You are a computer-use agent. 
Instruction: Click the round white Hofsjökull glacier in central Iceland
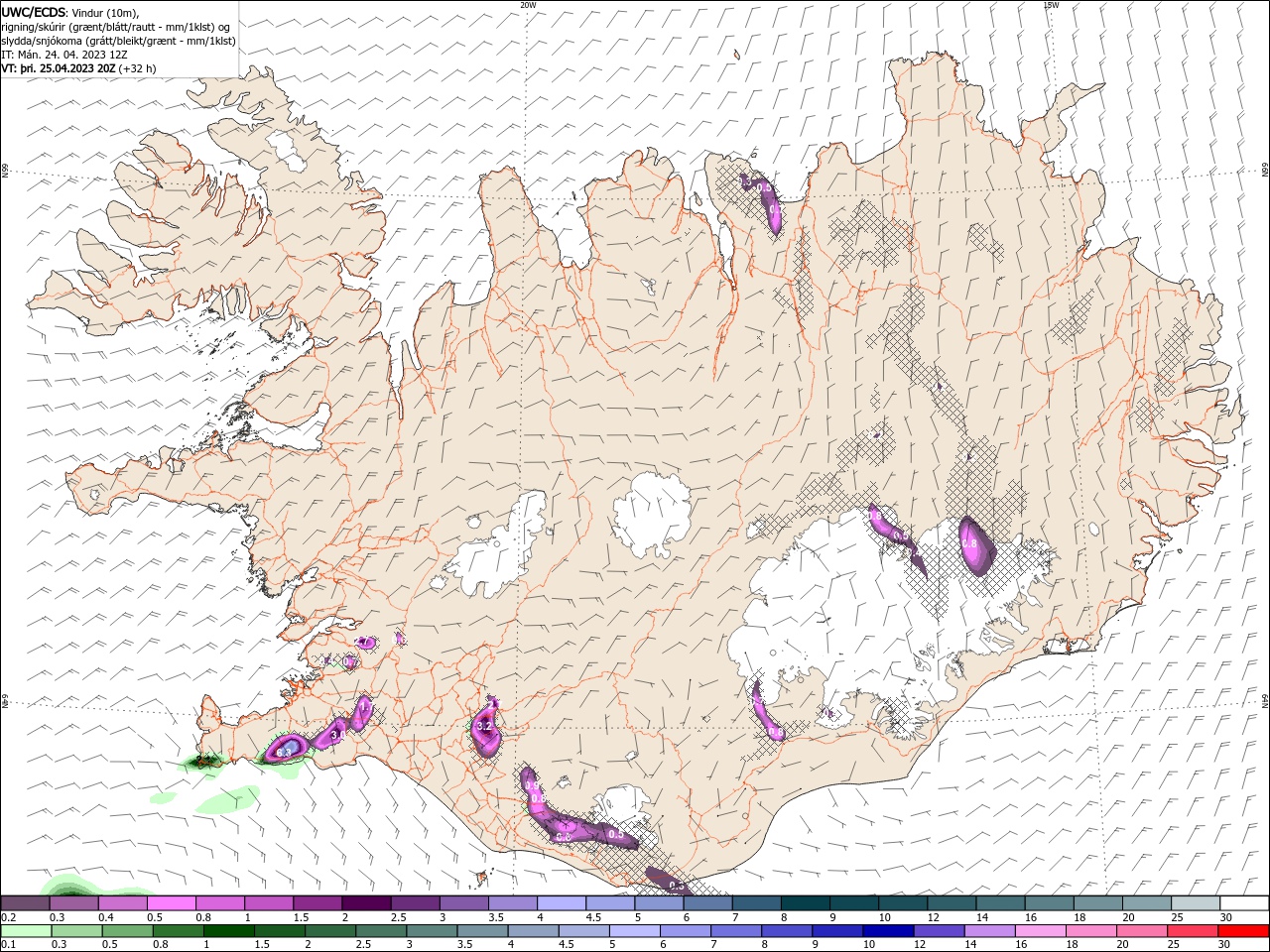[x=653, y=514]
